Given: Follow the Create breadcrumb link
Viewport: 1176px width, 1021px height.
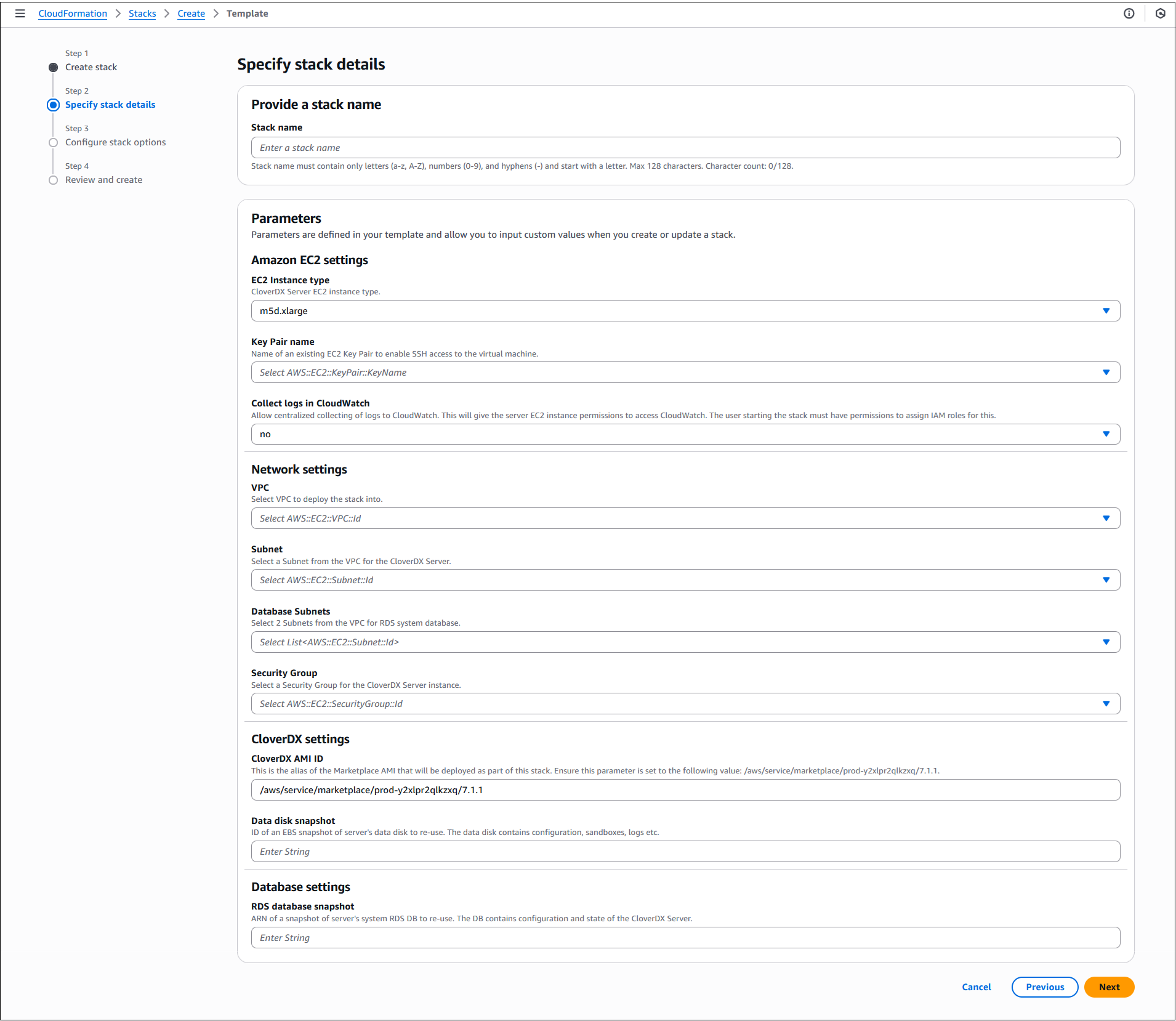Looking at the screenshot, I should pos(191,13).
